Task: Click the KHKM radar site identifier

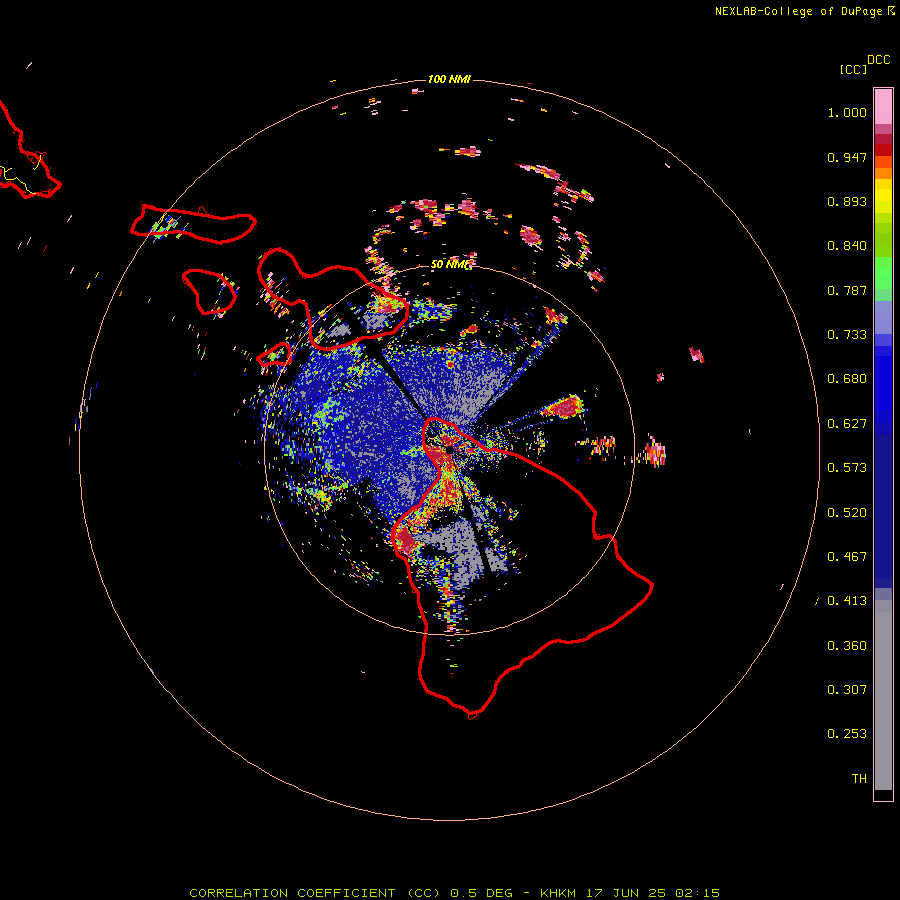Action: click(558, 893)
